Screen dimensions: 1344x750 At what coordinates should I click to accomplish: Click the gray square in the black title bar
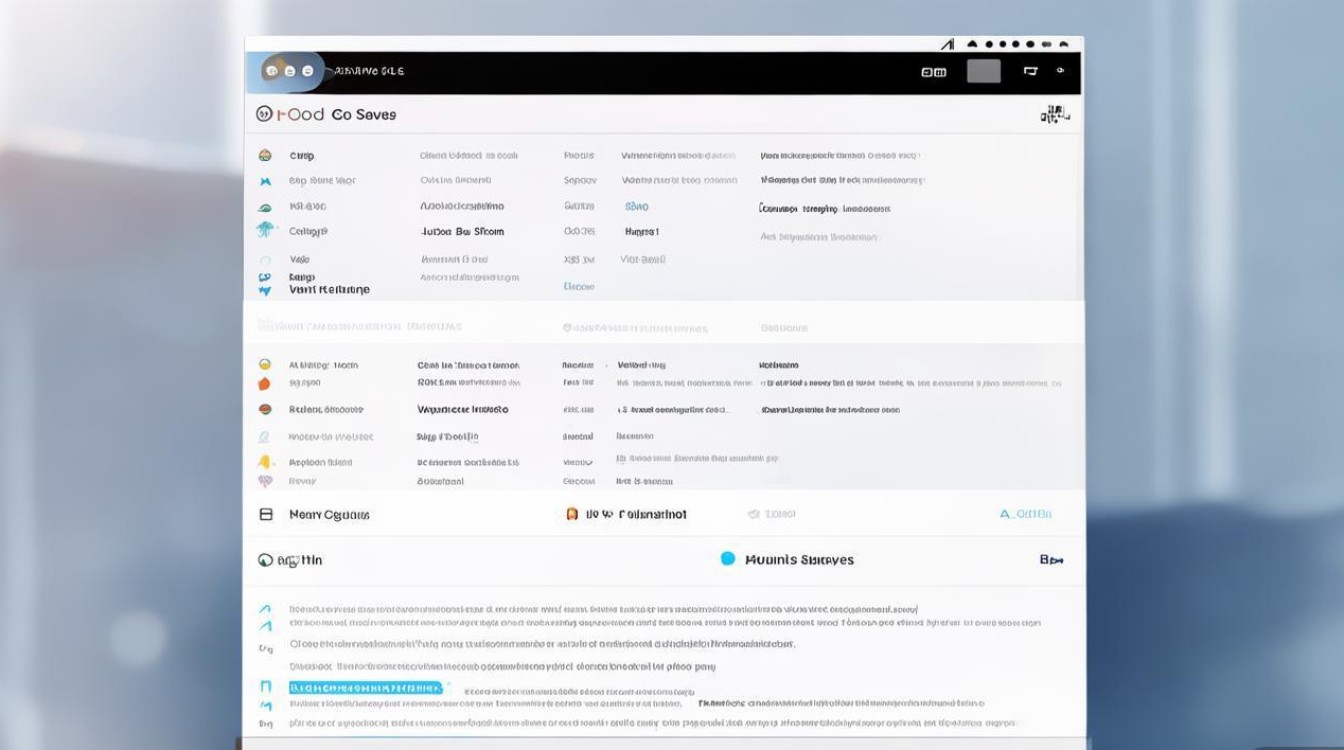point(983,71)
